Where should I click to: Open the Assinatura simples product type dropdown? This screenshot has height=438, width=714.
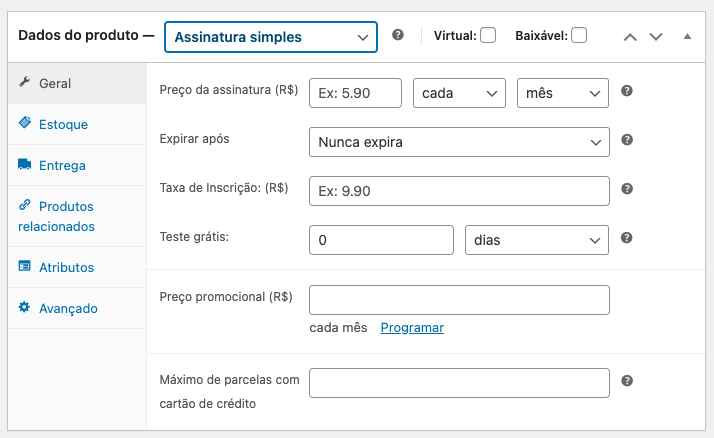(x=271, y=37)
